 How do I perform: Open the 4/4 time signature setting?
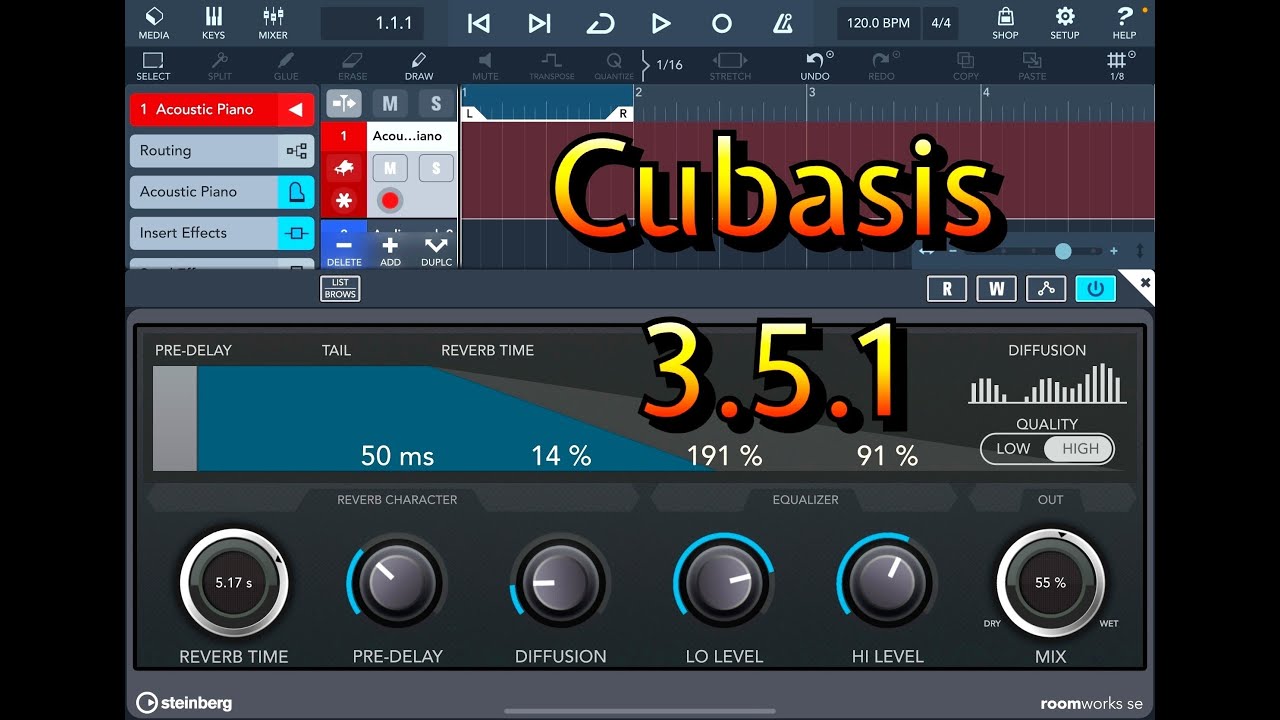pos(941,24)
